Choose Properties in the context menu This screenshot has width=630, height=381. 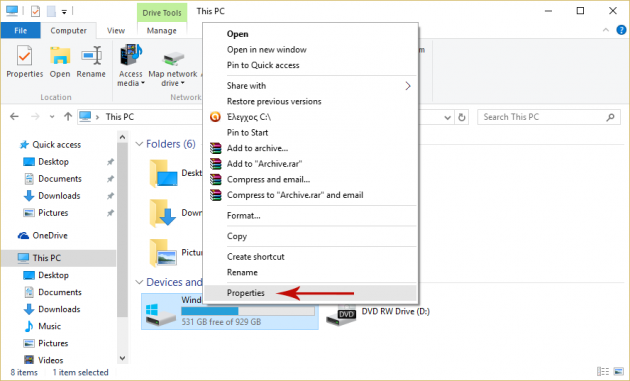pyautogui.click(x=310, y=293)
